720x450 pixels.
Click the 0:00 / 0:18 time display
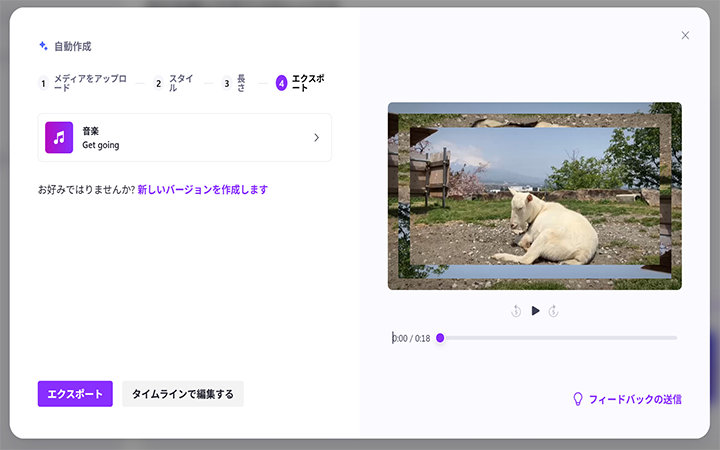click(411, 338)
